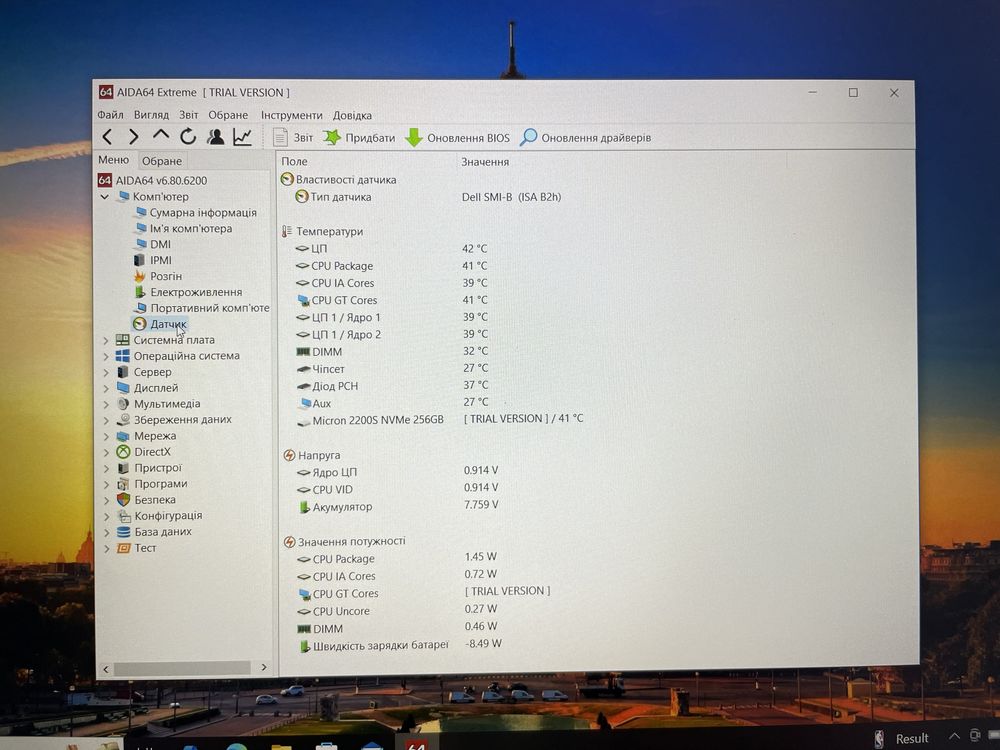Select the Діод PCH temperature row

tap(391, 386)
